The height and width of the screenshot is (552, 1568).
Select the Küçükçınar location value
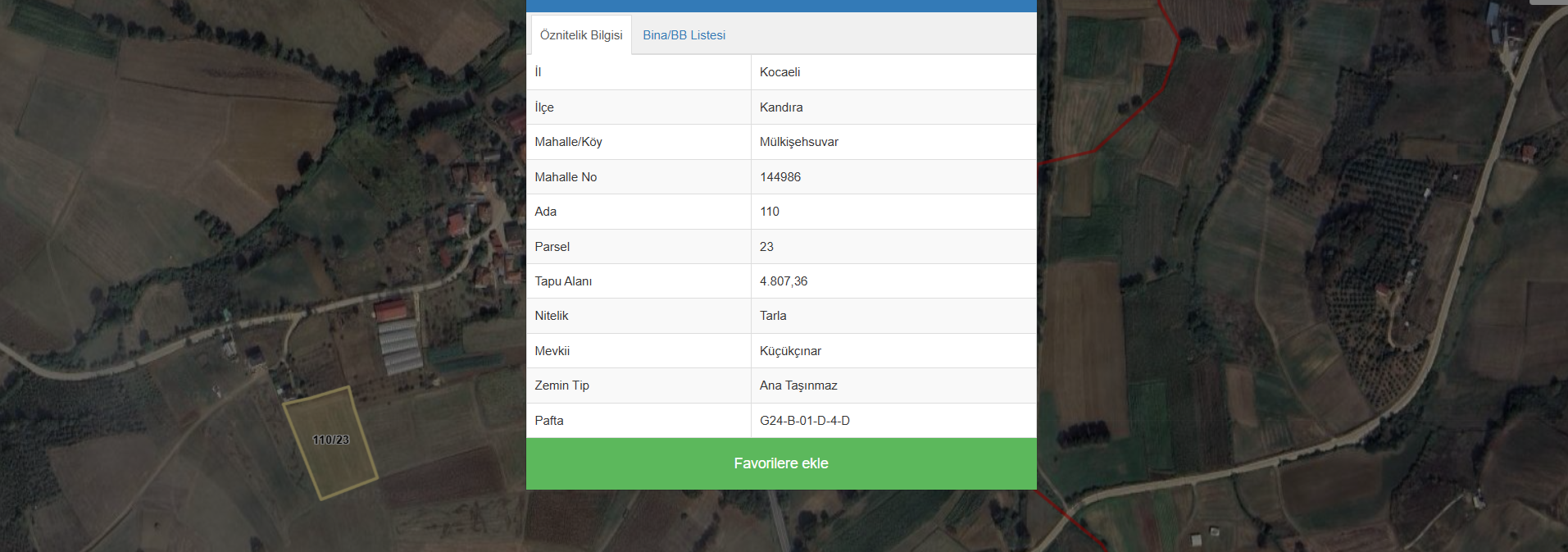click(x=790, y=351)
